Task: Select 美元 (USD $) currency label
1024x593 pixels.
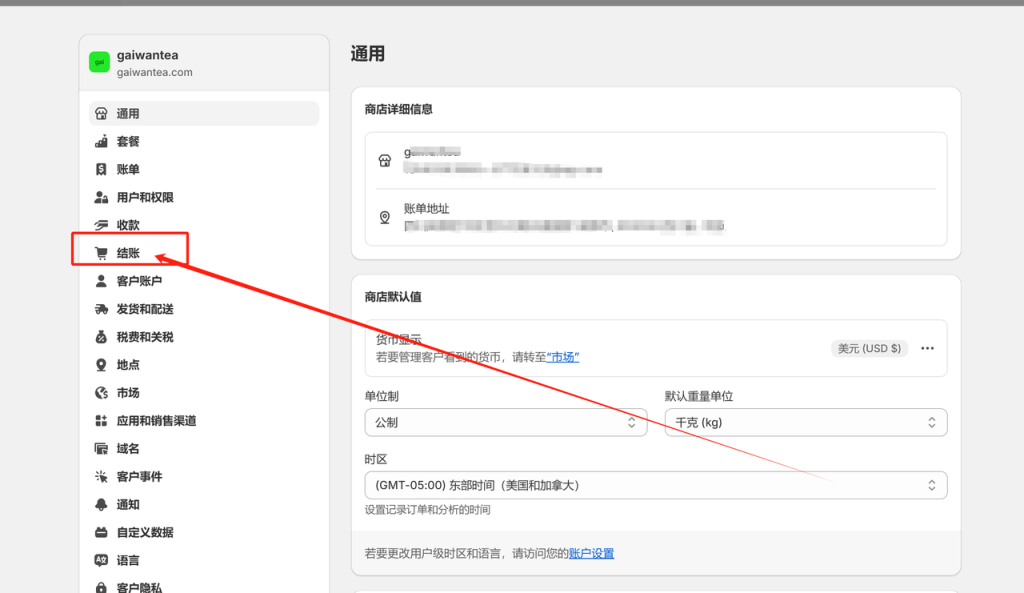Action: click(869, 348)
